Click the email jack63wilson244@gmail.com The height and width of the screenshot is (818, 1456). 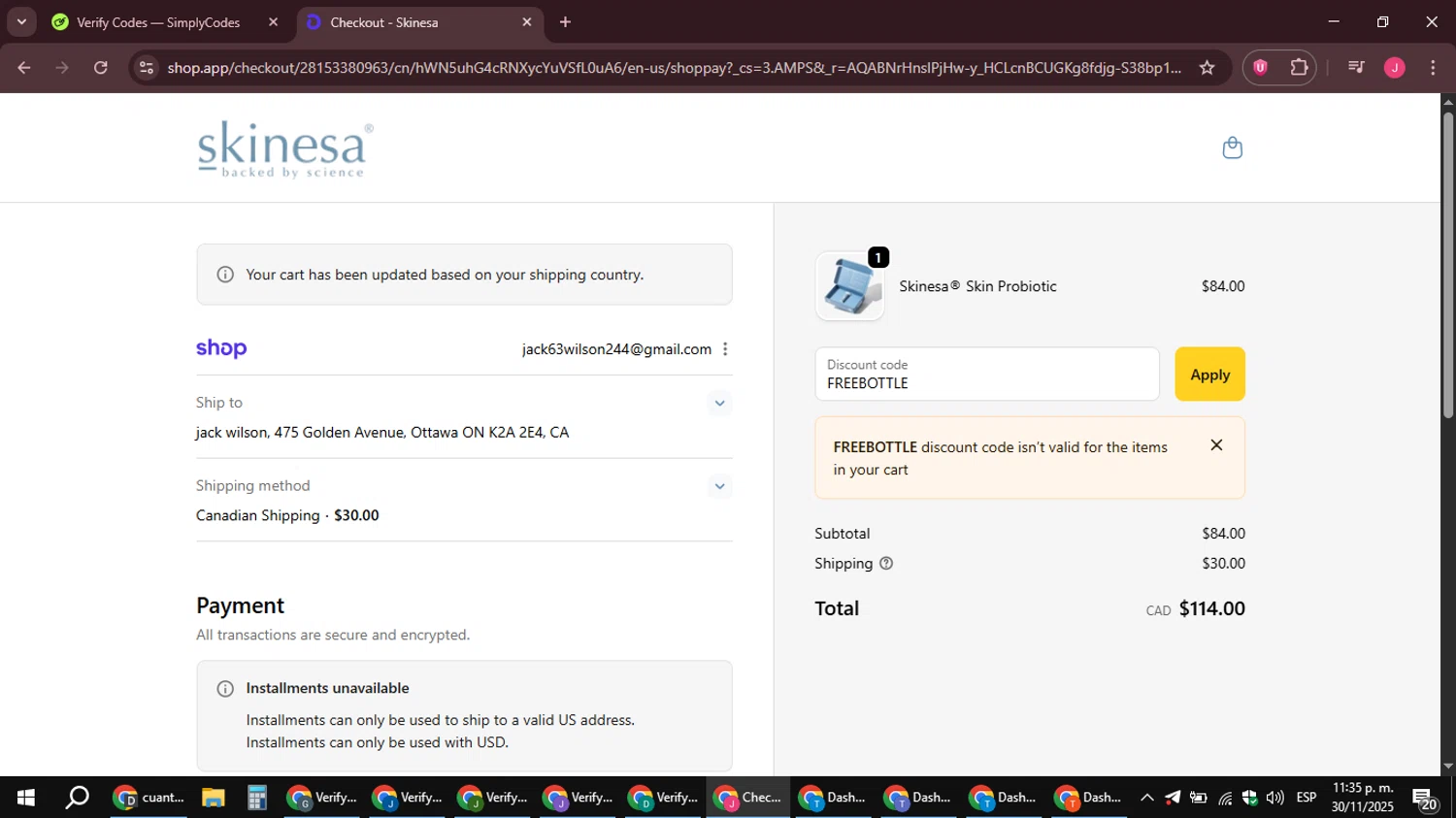click(616, 349)
